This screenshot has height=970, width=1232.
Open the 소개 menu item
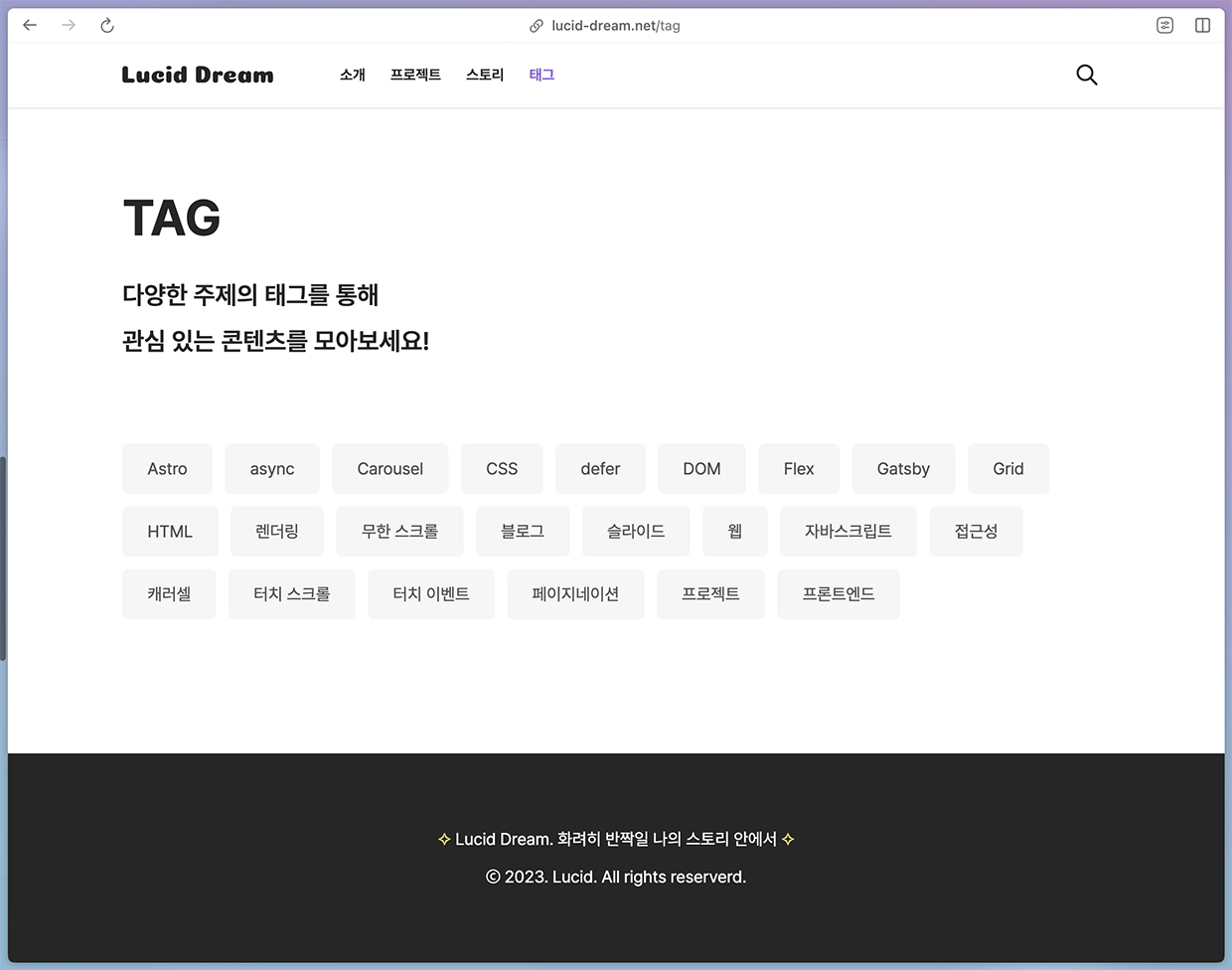[x=353, y=75]
